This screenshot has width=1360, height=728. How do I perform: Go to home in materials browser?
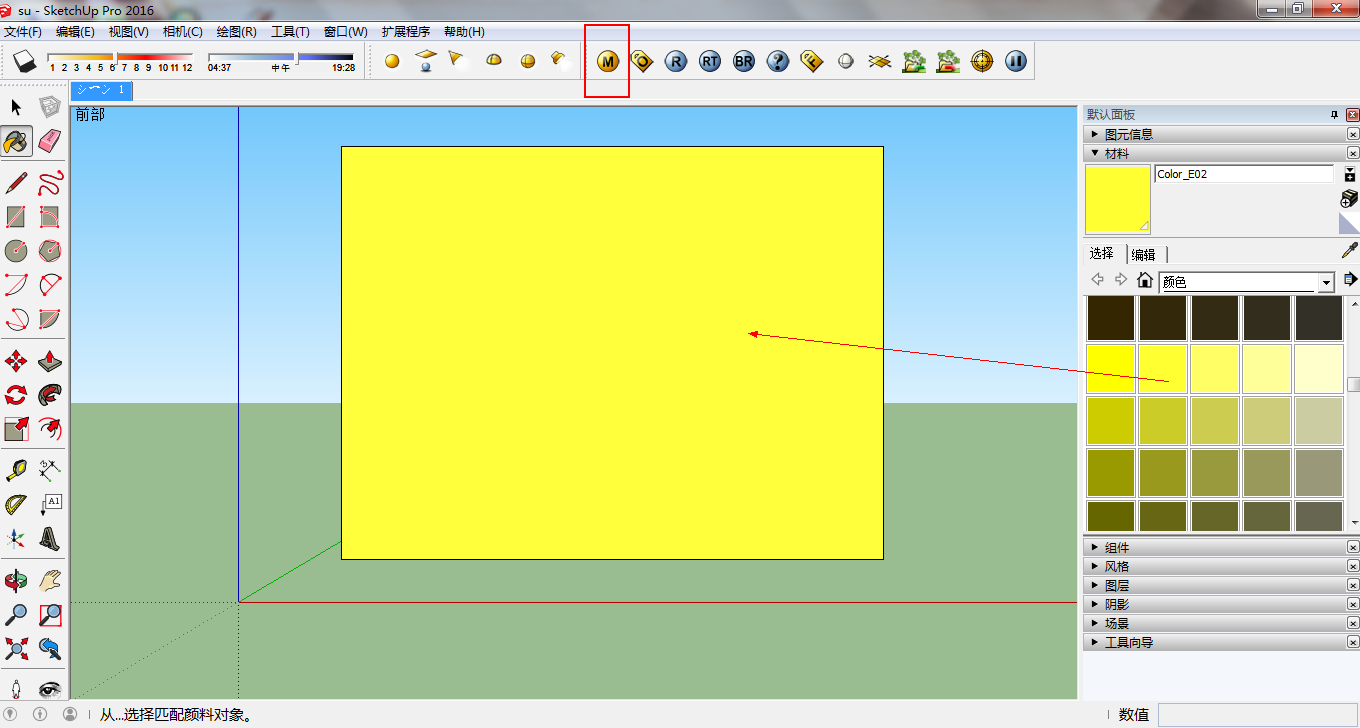click(1145, 280)
